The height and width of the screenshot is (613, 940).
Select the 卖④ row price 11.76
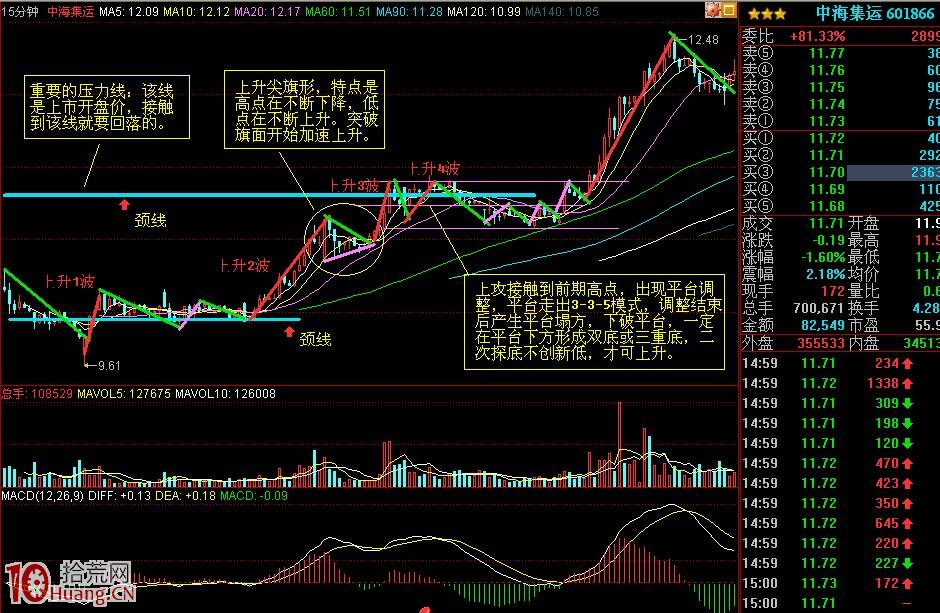click(x=826, y=70)
